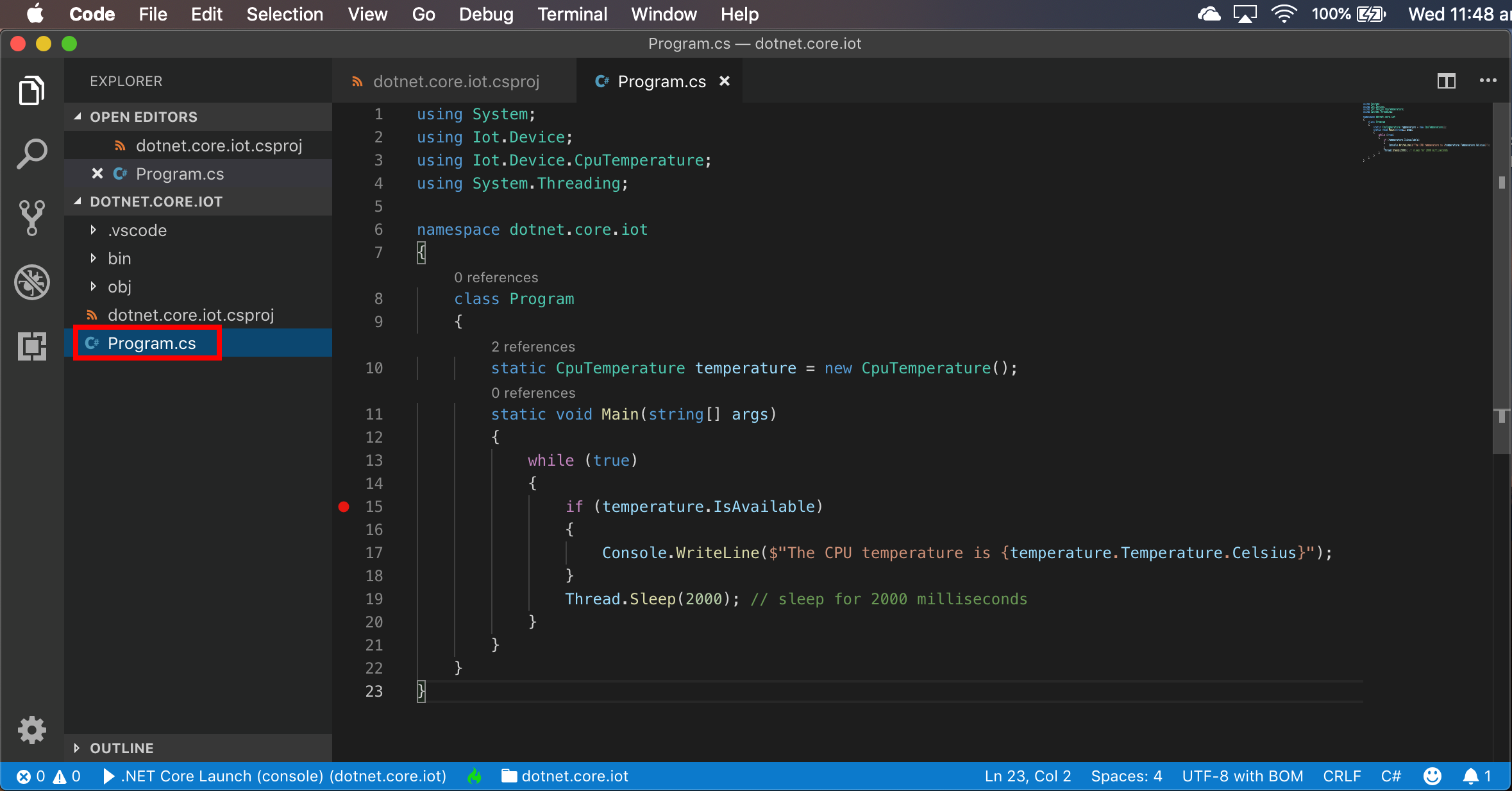Collapse the OPEN EDITORS section

coord(143,117)
